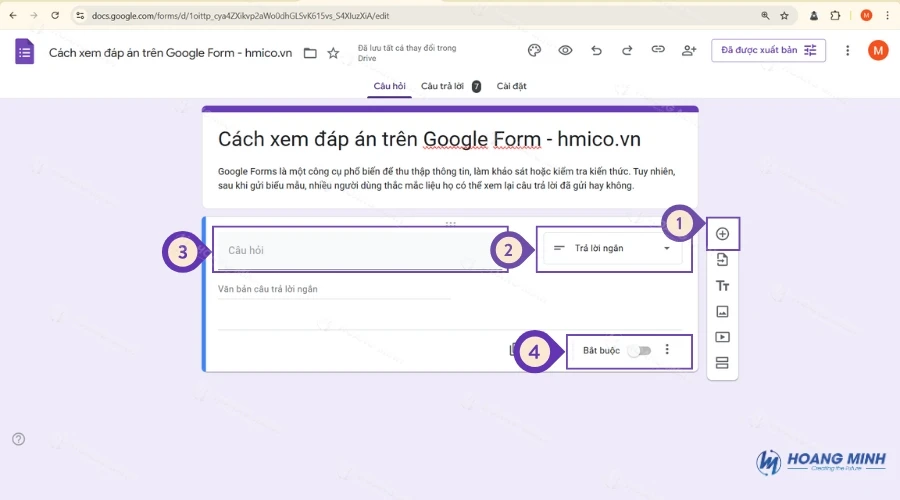Undo the last change
The height and width of the screenshot is (500, 900).
[596, 51]
